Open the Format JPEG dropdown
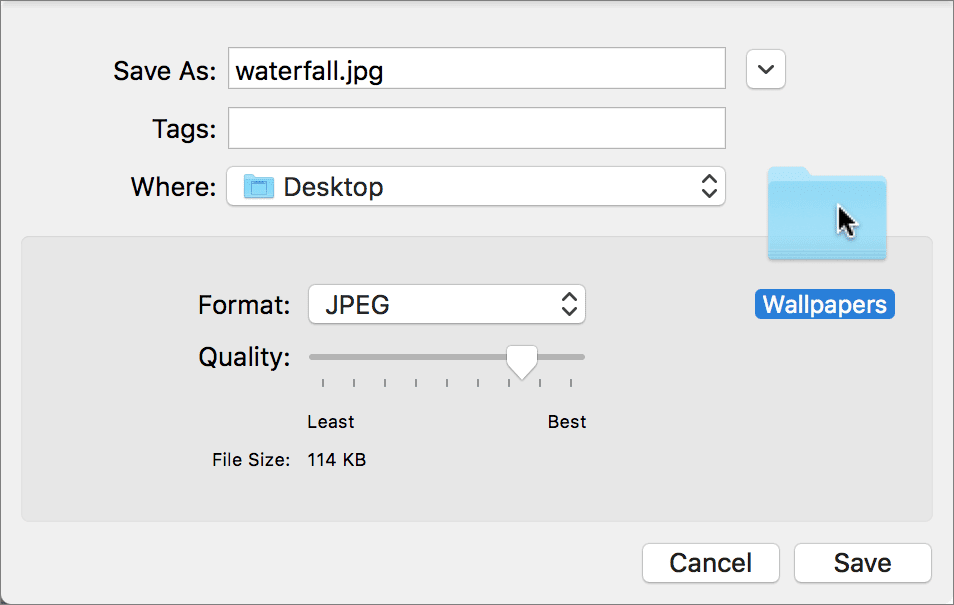 (446, 304)
